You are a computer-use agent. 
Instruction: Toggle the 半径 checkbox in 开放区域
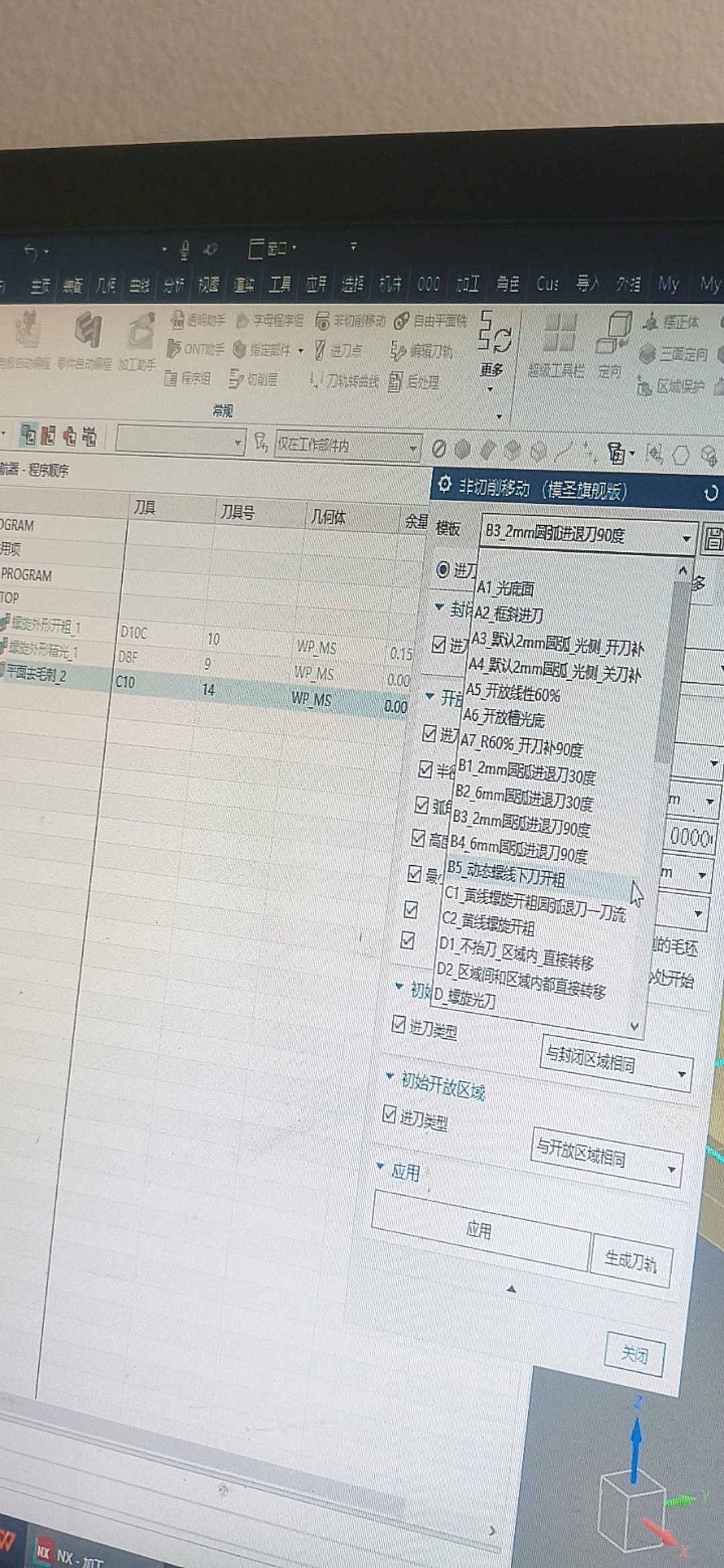coord(425,769)
